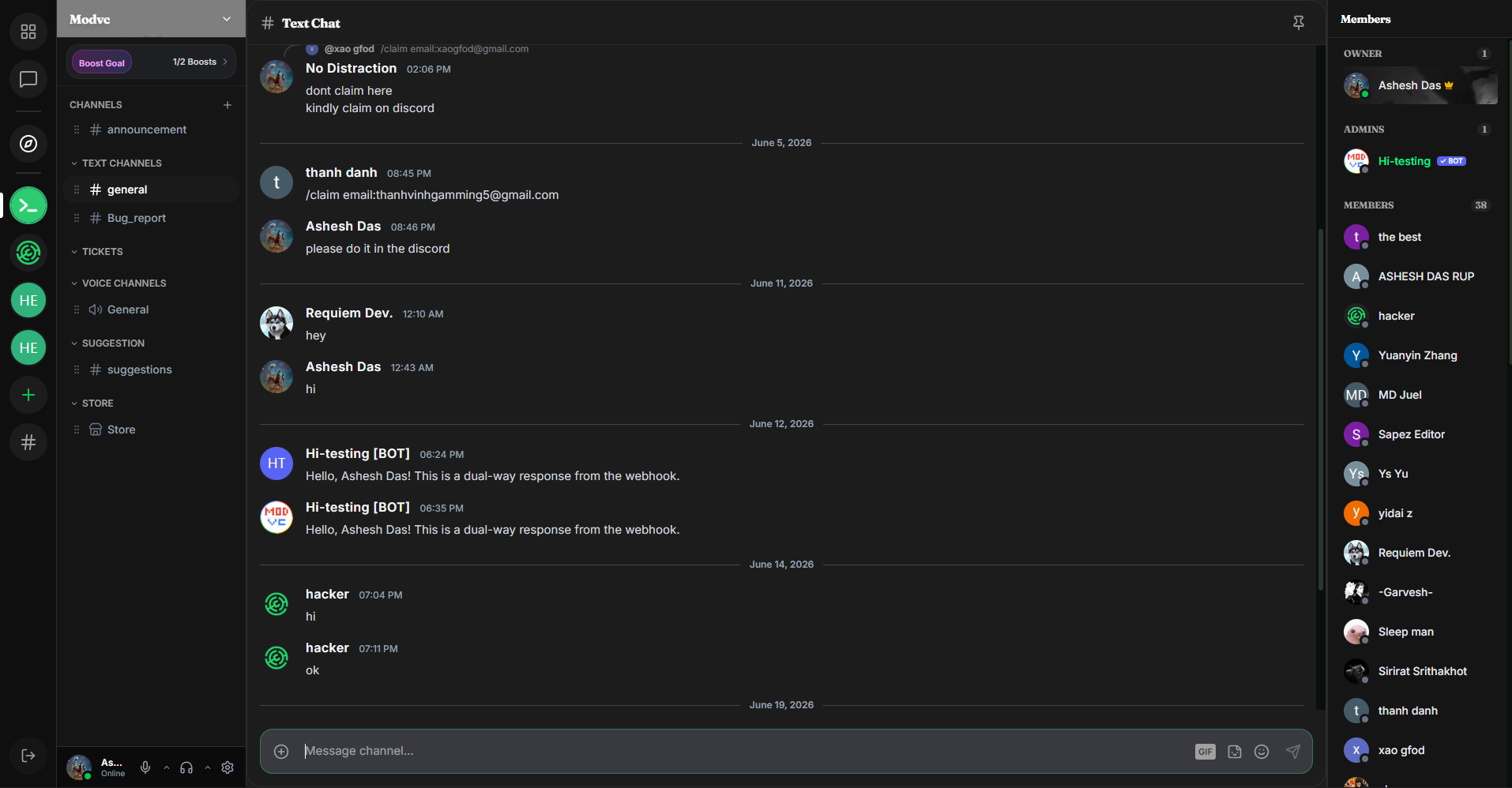
Task: Open the suggestions channel
Action: click(x=151, y=370)
